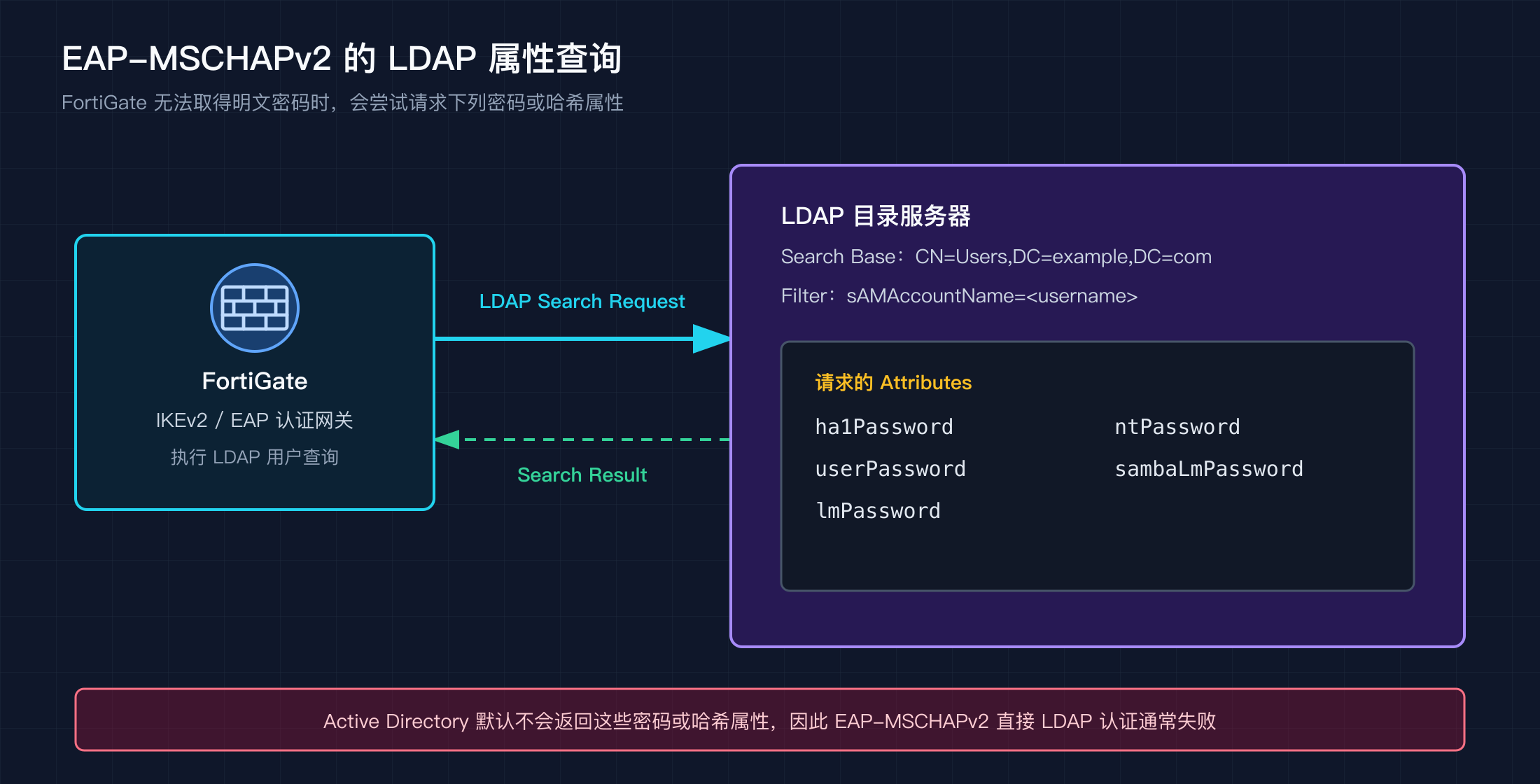
Task: Click the 执行 LDAP 用户查询 caption
Action: 255,457
